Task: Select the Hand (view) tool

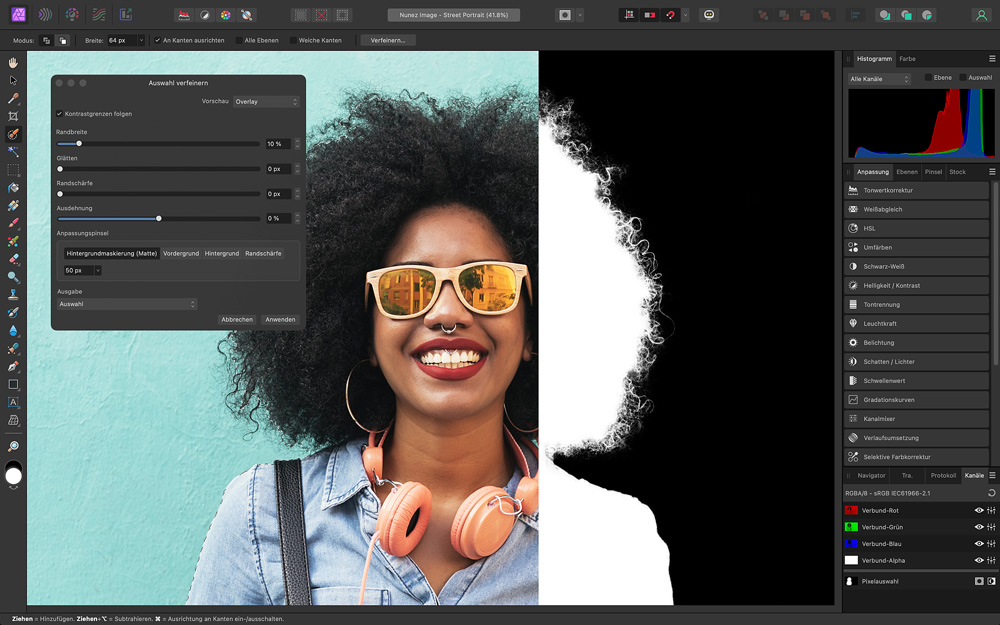Action: [13, 62]
